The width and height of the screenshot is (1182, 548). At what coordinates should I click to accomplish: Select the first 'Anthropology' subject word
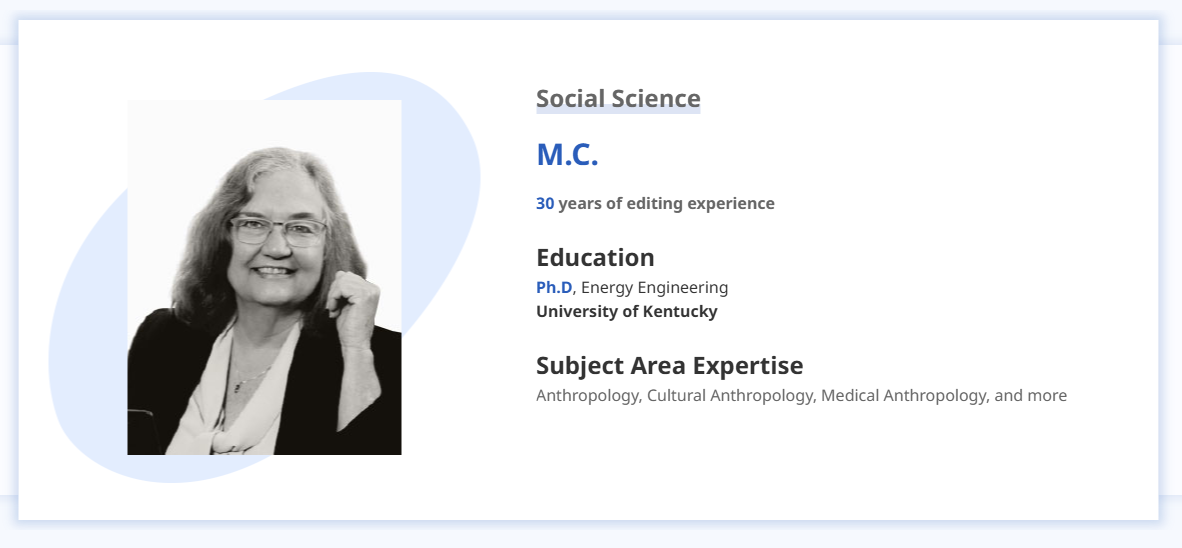point(586,395)
